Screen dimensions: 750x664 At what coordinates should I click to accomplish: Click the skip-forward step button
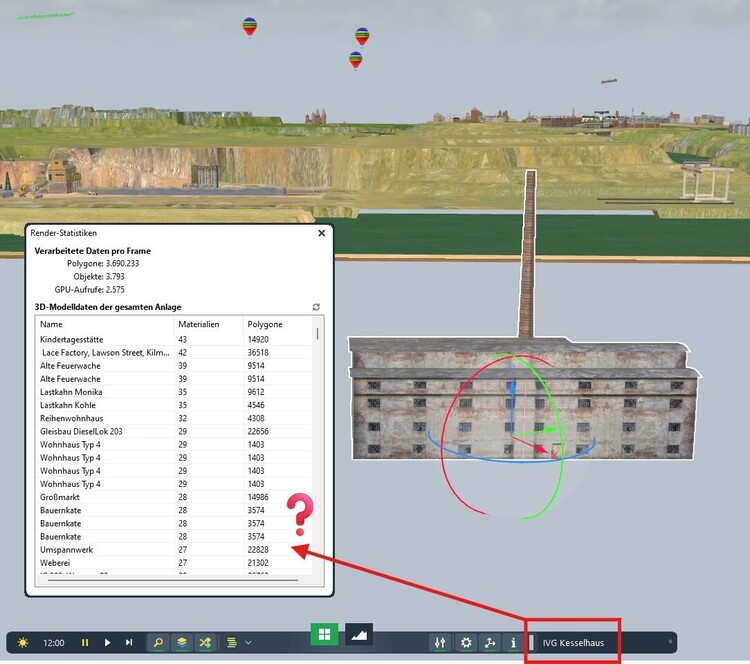click(129, 643)
